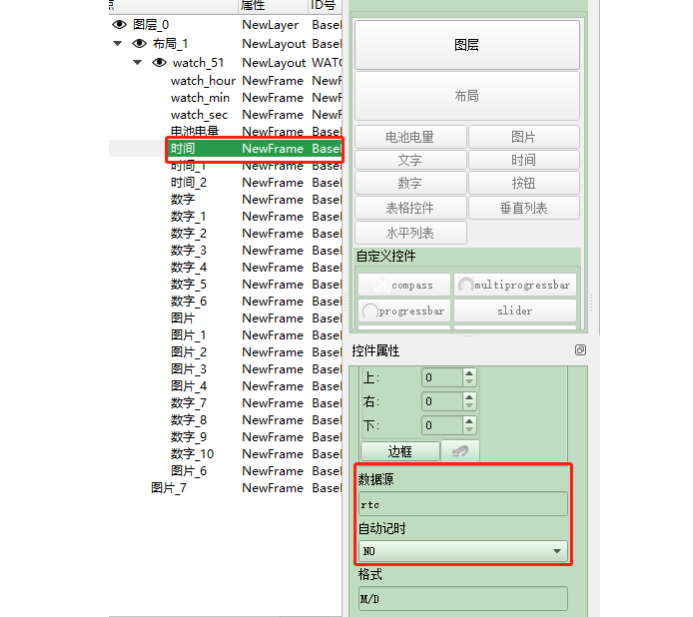
Task: Increase the 下 spinbox value
Action: coord(469,421)
